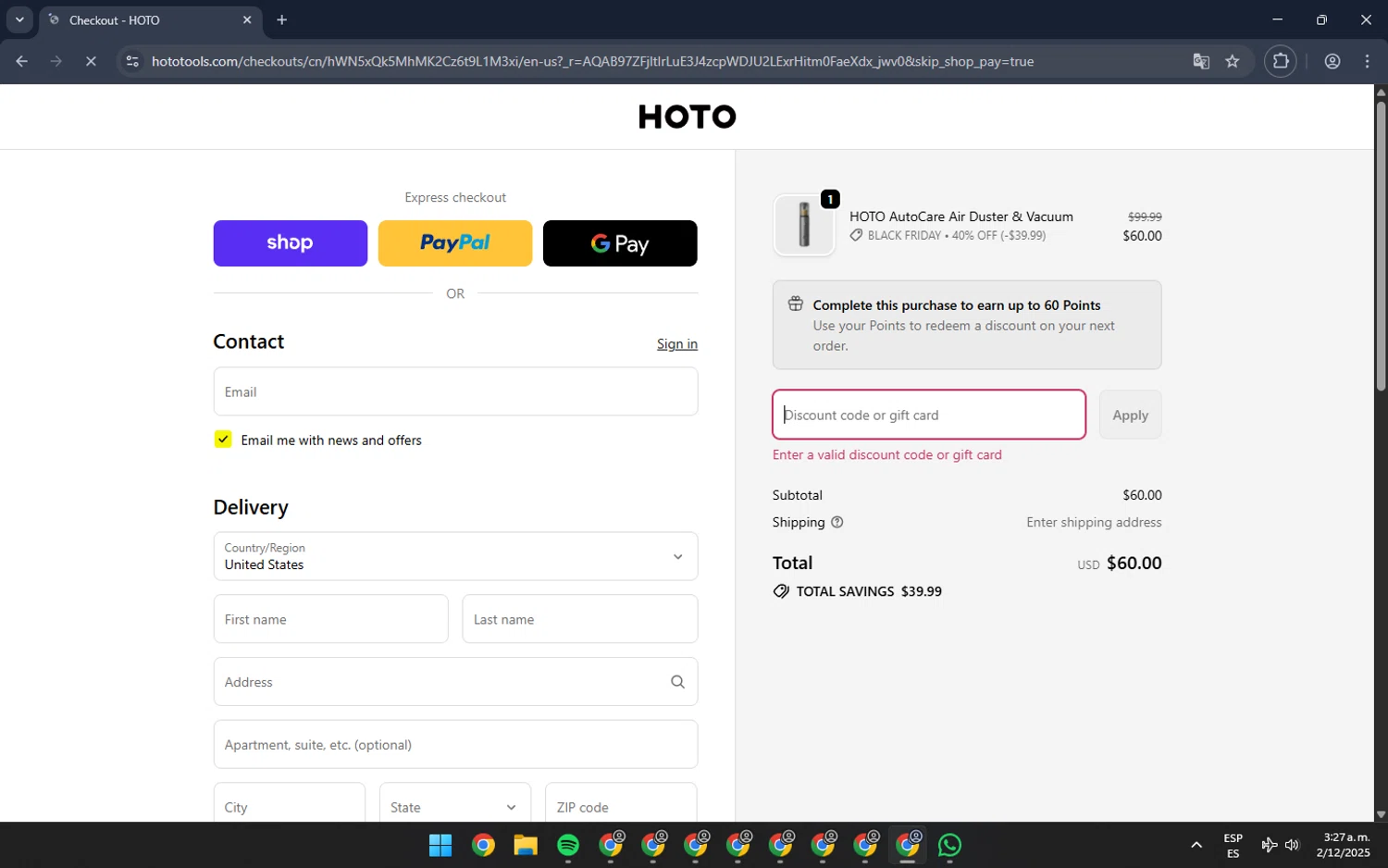Viewport: 1388px width, 868px height.
Task: Click the gift points icon
Action: [x=795, y=304]
